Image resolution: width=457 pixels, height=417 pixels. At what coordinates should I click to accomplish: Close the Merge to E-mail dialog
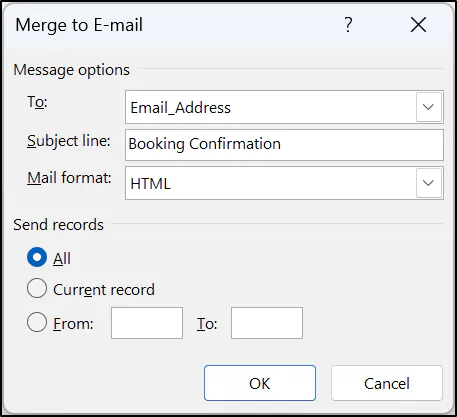pos(418,25)
